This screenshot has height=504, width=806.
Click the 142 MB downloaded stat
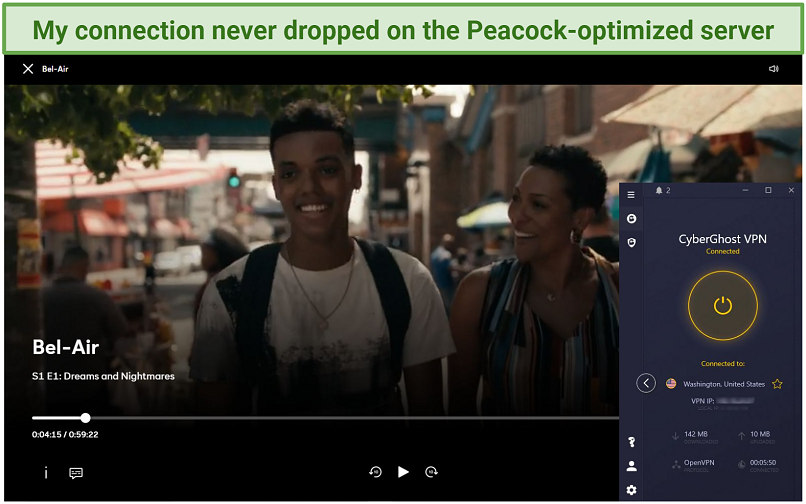[695, 434]
